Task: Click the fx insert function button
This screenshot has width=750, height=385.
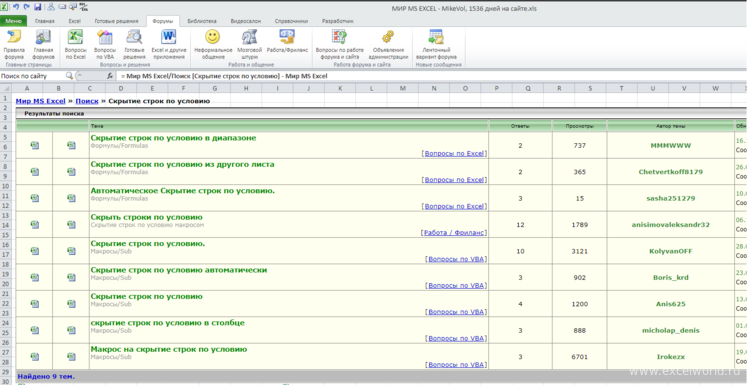Action: tap(110, 76)
